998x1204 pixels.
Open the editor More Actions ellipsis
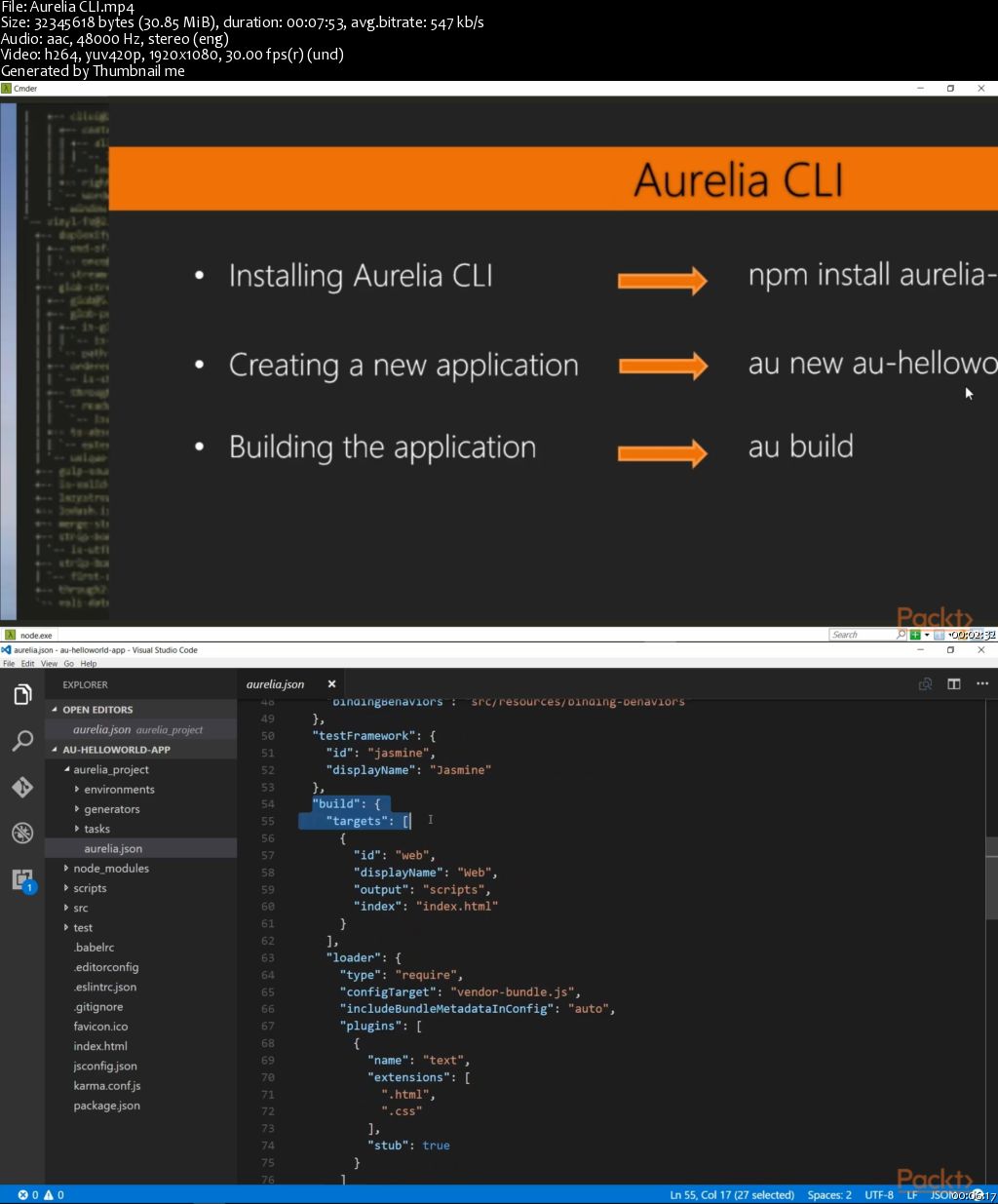tap(982, 684)
